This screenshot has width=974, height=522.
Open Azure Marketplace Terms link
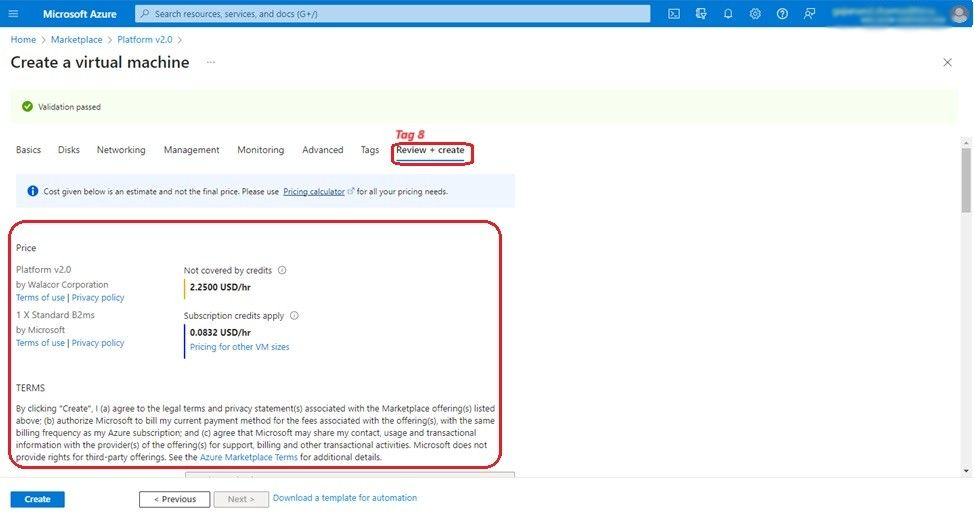(248, 457)
